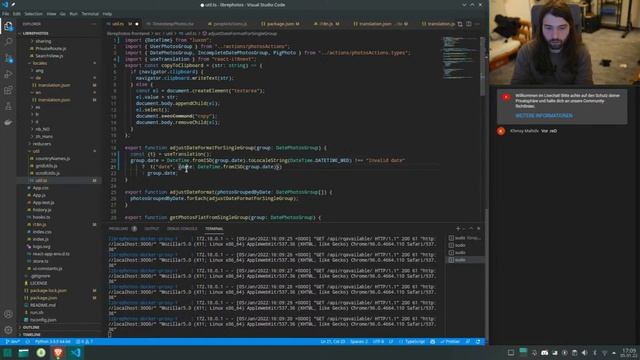This screenshot has height=360, width=640.
Task: Open the Brave browser taskbar icon
Action: point(58,353)
